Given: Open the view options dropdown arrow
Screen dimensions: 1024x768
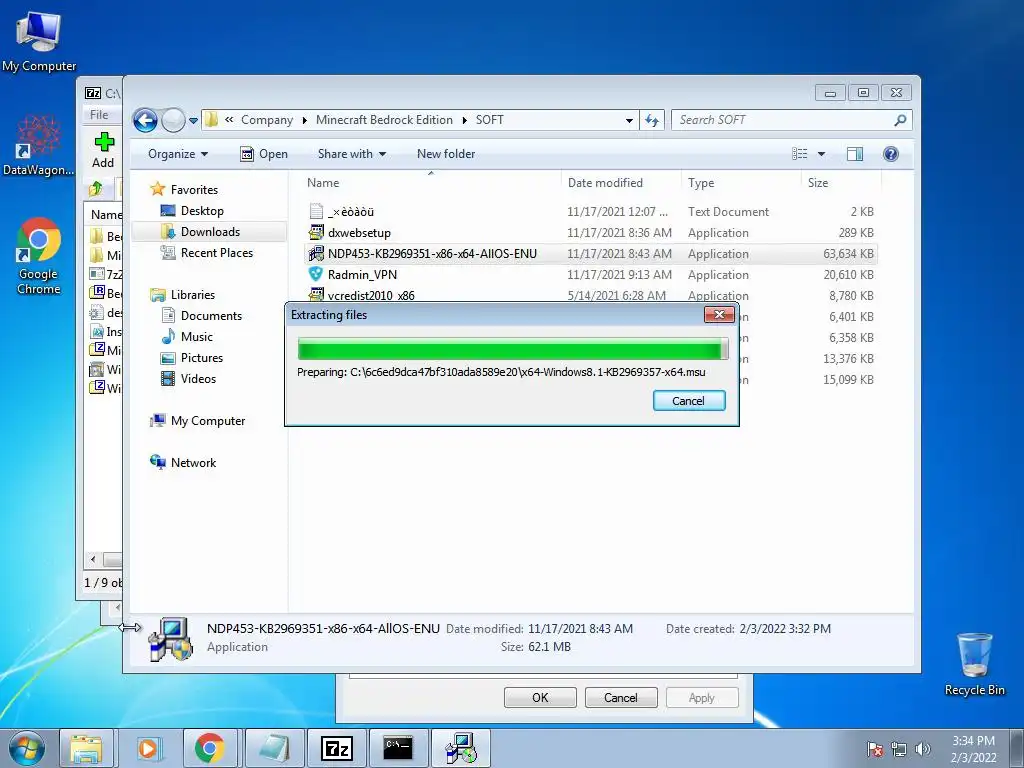Looking at the screenshot, I should 822,154.
